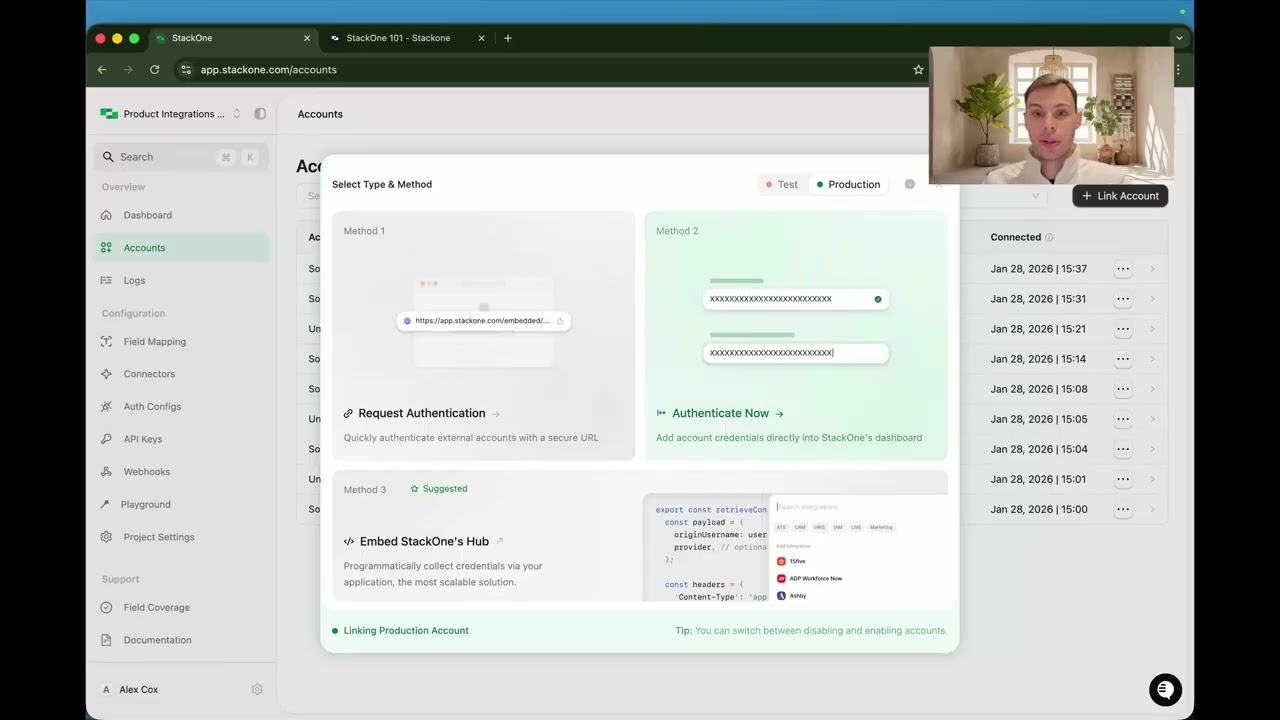Click the Project Settings gear icon
Image resolution: width=1280 pixels, height=720 pixels.
pos(106,537)
